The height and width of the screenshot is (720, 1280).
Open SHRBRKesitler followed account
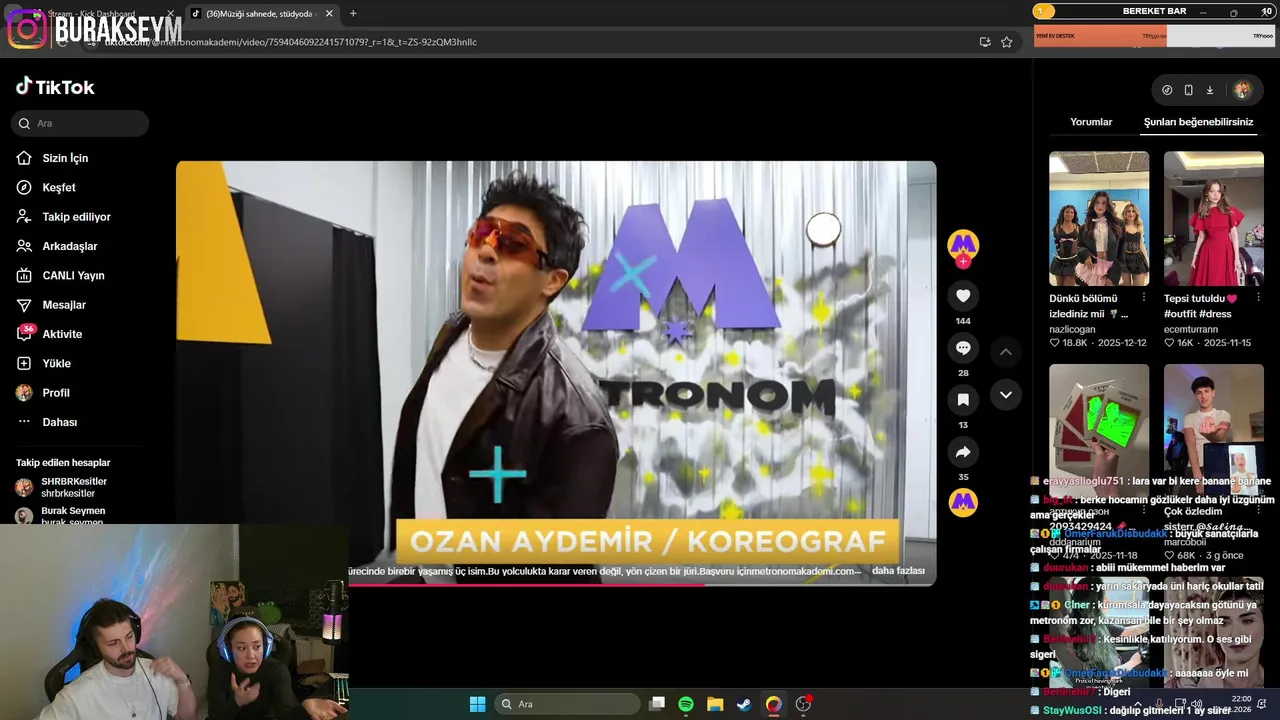74,487
